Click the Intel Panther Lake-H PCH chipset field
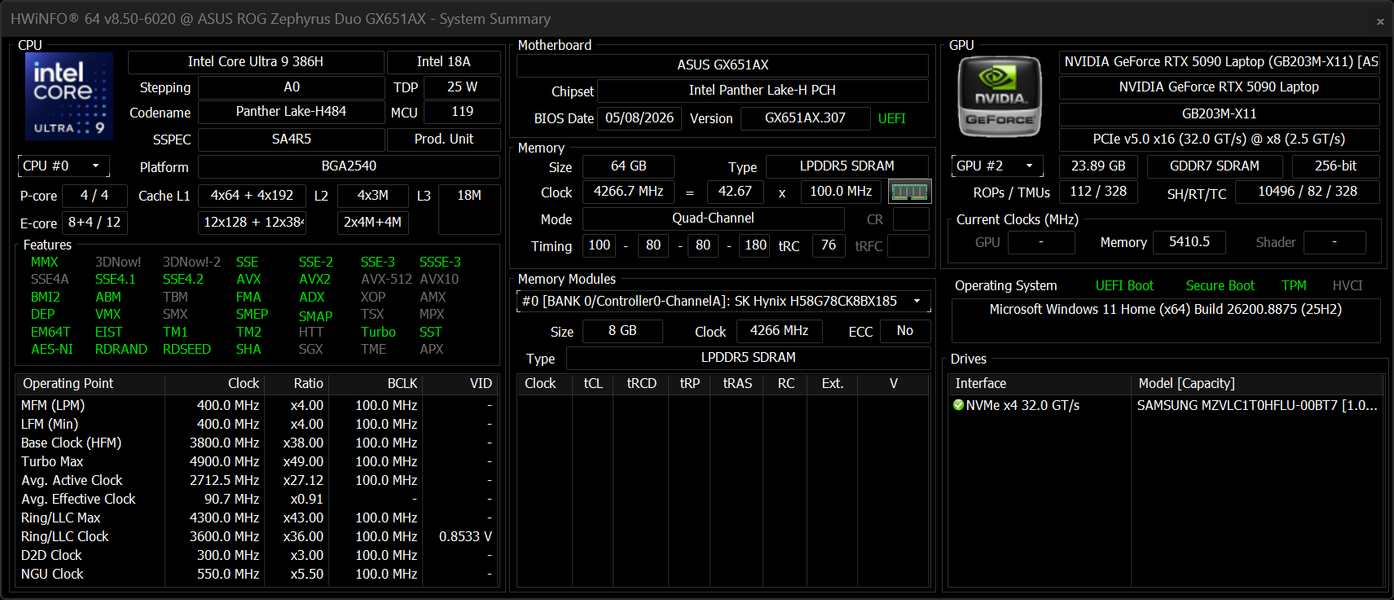Viewport: 1394px width, 600px height. click(x=762, y=91)
